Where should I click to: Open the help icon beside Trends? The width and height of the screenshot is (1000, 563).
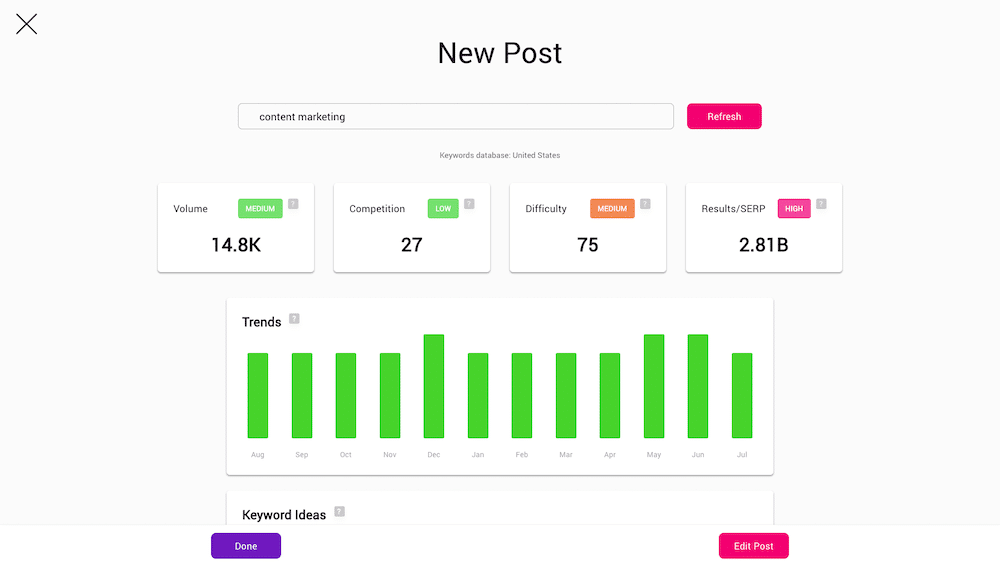point(294,318)
